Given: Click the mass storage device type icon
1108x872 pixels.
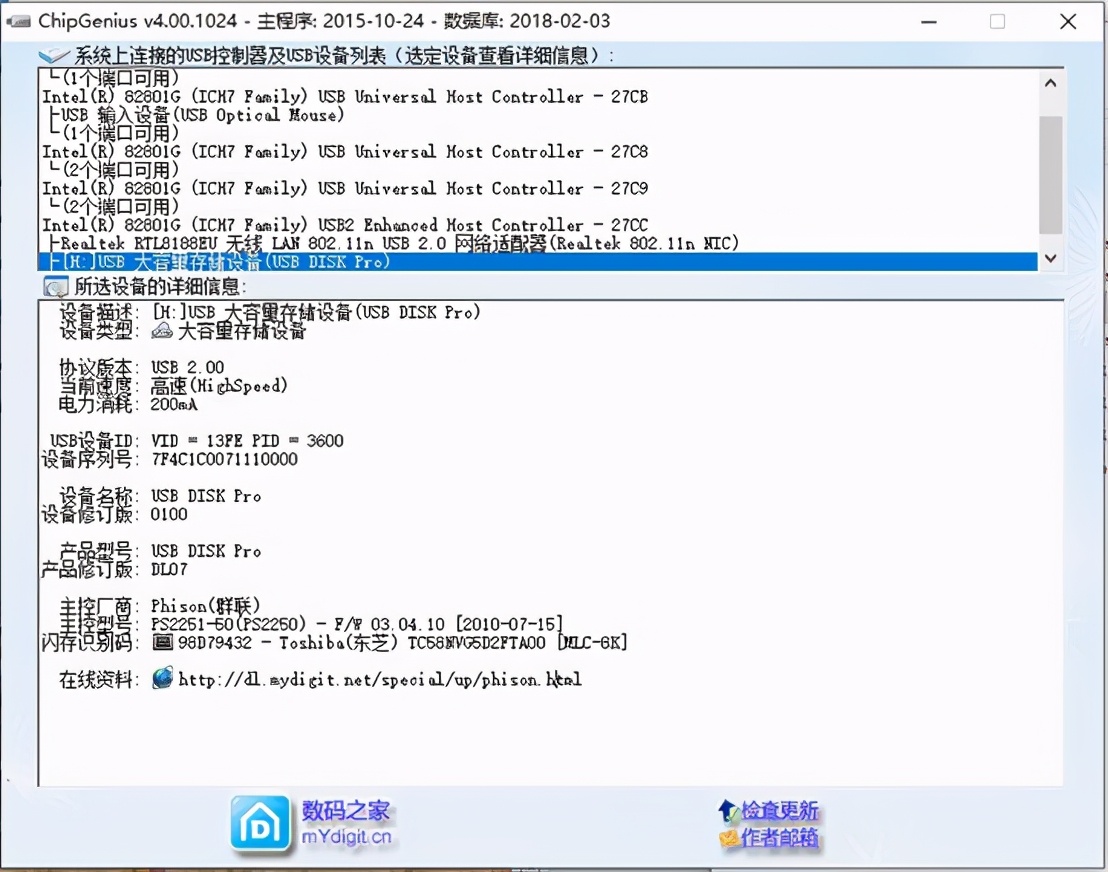Looking at the screenshot, I should click(162, 330).
